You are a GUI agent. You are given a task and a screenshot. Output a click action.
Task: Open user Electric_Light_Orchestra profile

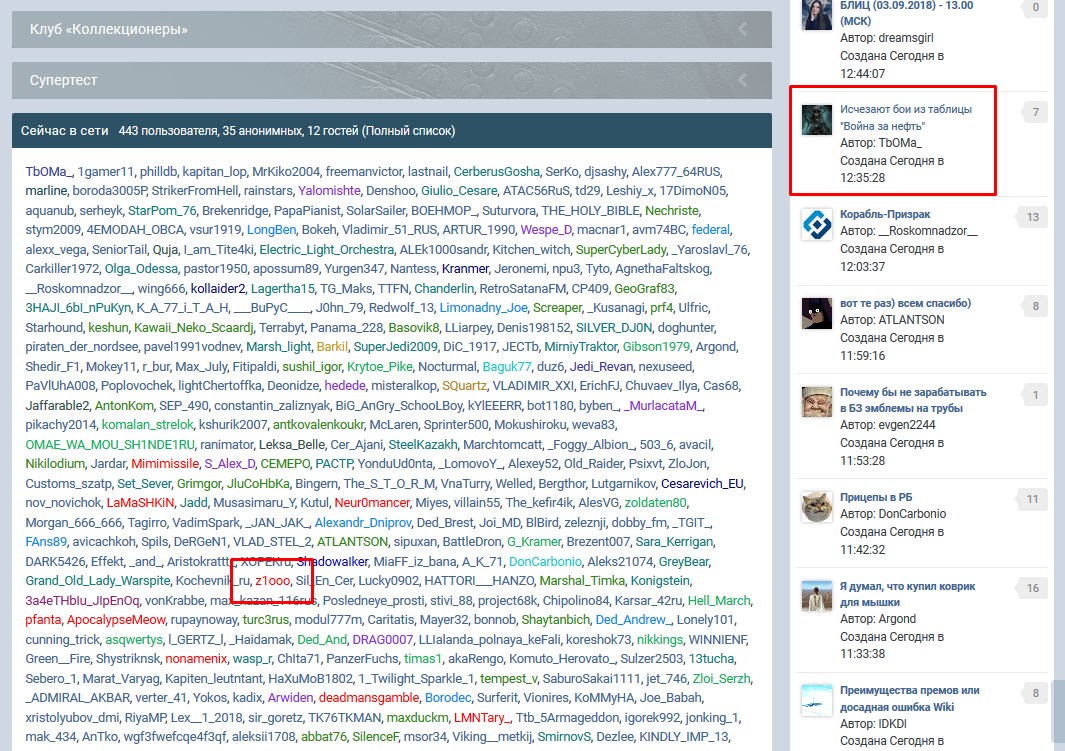point(326,249)
